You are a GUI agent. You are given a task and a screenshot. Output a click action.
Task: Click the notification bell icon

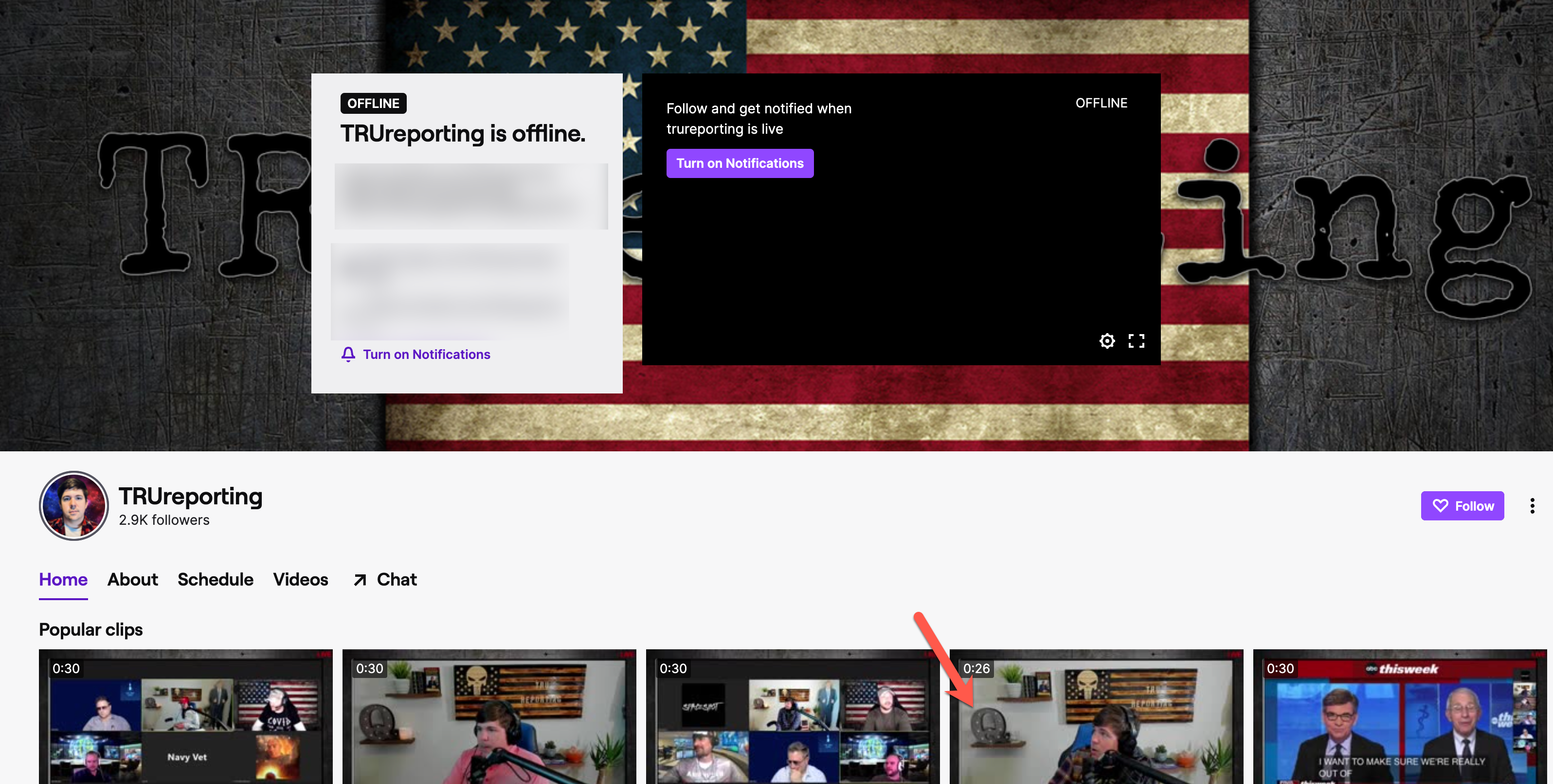coord(348,355)
